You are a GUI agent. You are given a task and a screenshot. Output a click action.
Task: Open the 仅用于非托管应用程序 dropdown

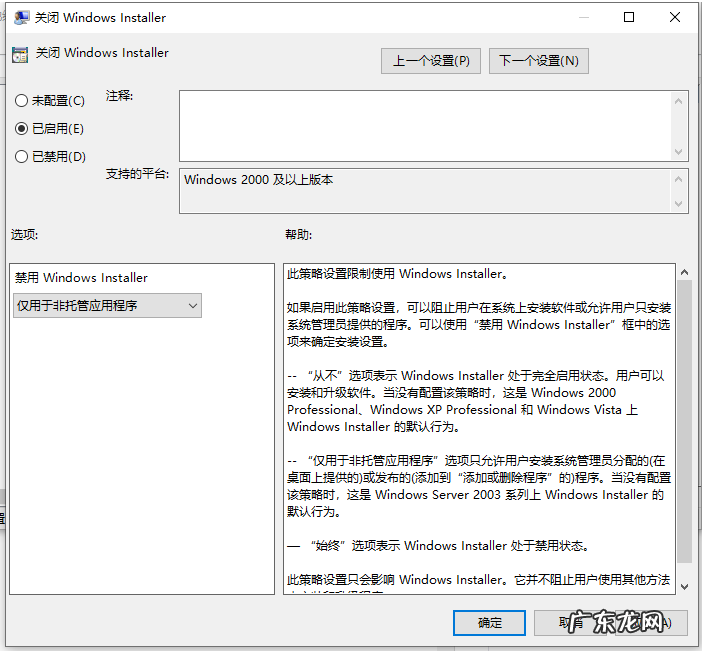(x=107, y=306)
